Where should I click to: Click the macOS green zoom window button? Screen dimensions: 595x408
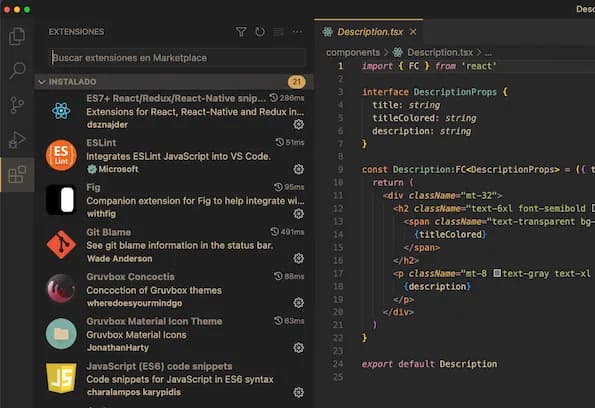coord(27,10)
